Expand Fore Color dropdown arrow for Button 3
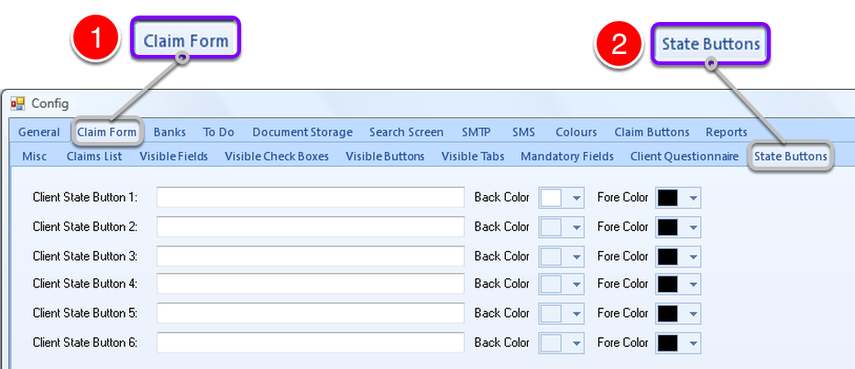855x369 pixels. (694, 257)
